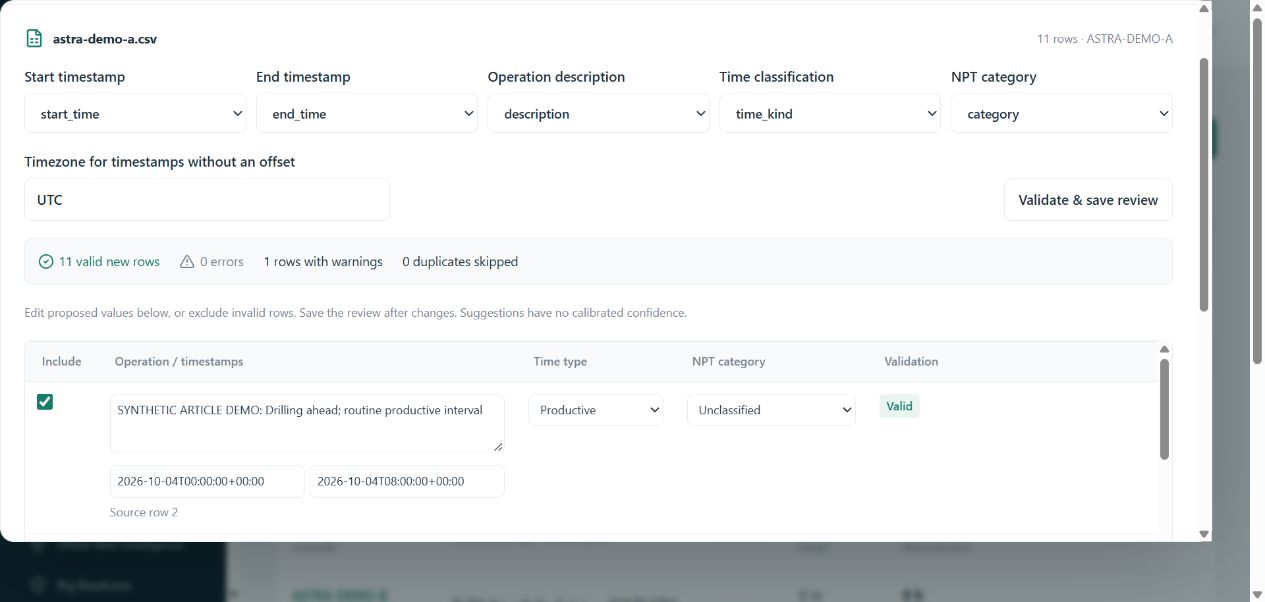
Task: Open the NPT category mapping dropdown showing category
Action: (x=1061, y=114)
